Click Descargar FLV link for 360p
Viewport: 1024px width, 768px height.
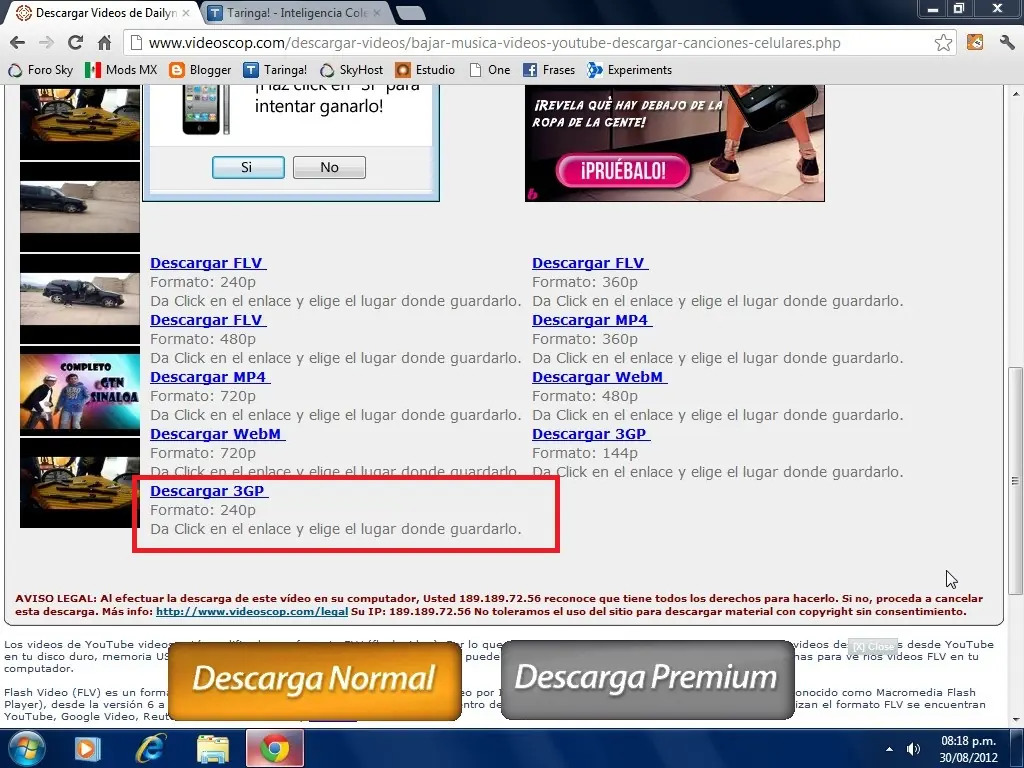(590, 263)
